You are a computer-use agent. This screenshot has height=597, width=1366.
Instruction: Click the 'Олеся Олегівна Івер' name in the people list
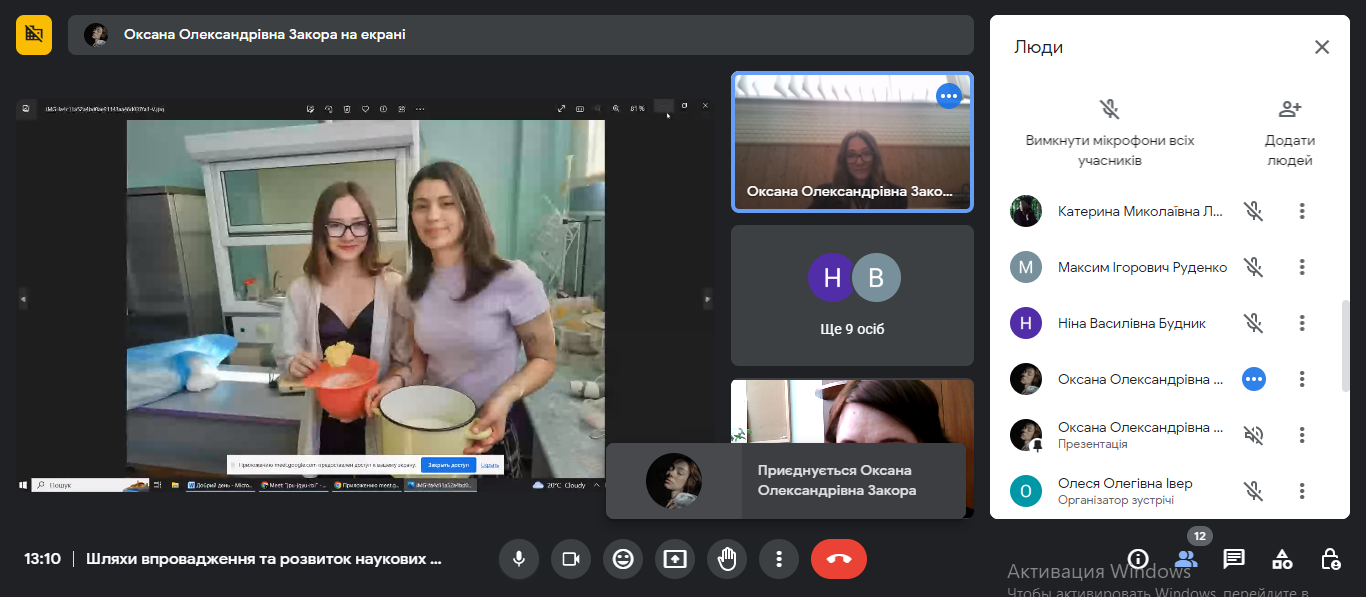pyautogui.click(x=1125, y=483)
